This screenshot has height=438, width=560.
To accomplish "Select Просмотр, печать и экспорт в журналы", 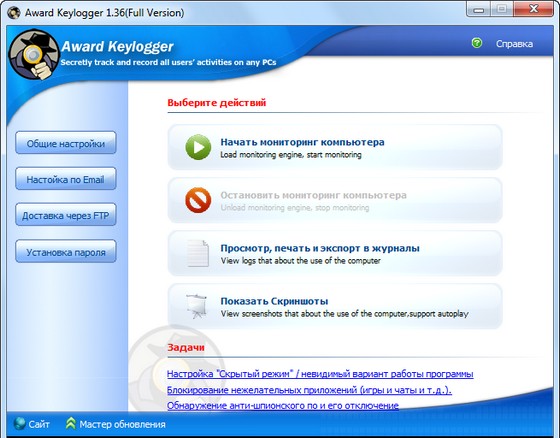I will click(335, 253).
